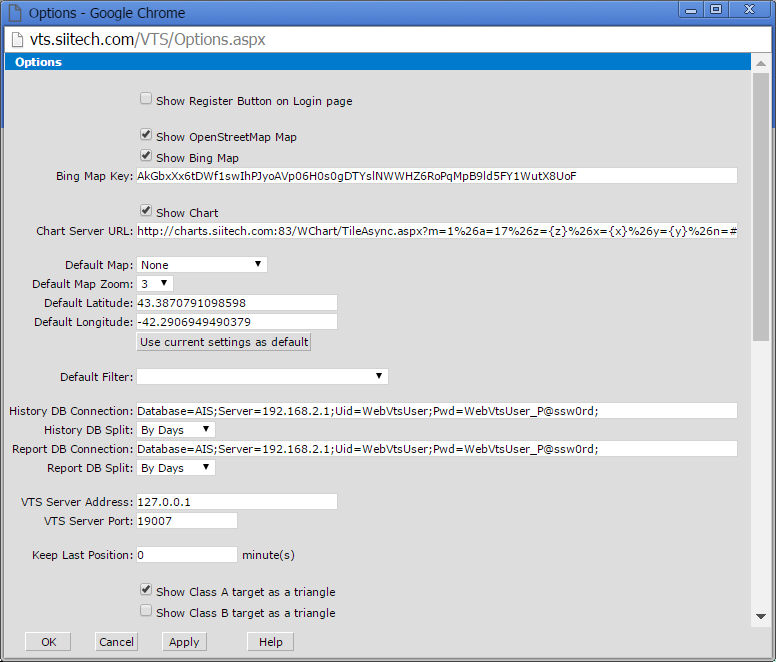Click the History DB Connection field
776x662 pixels.
pyautogui.click(x=437, y=411)
